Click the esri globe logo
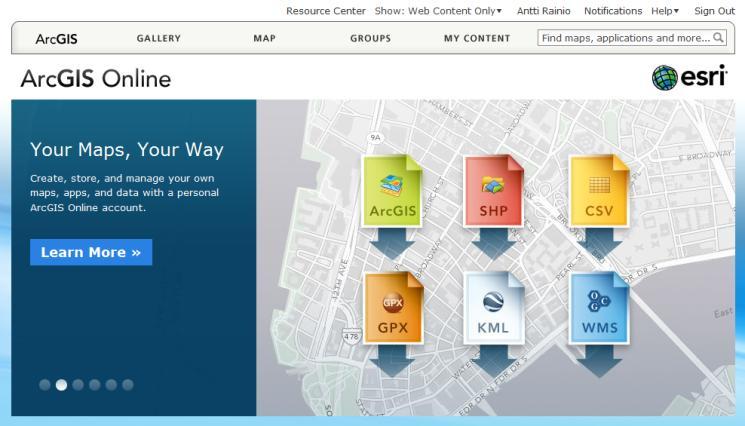The width and height of the screenshot is (745, 426). coord(664,77)
